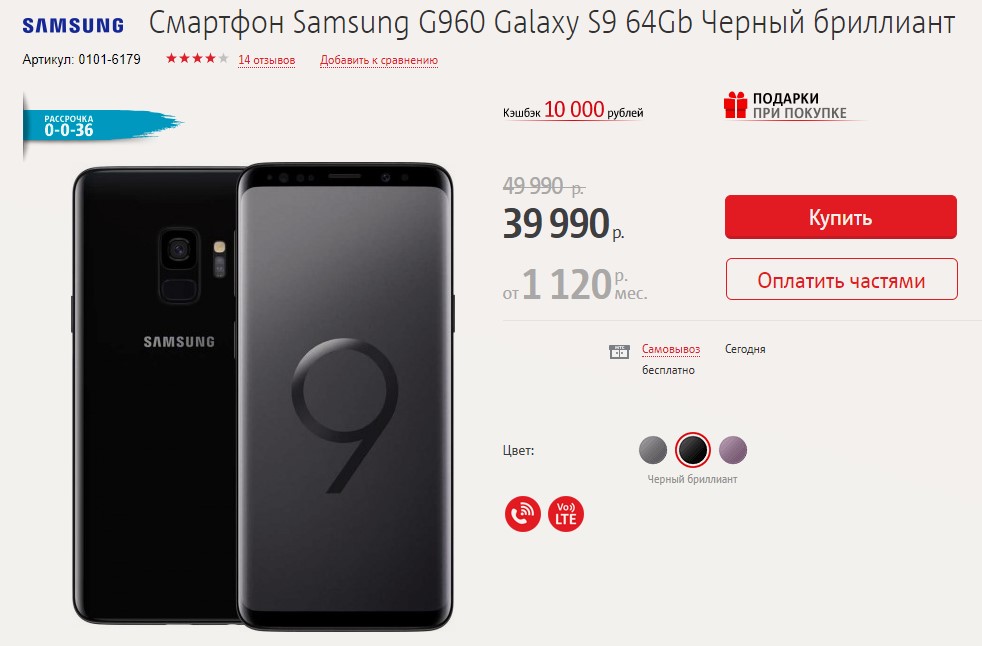Click the 10 000 cashback link
The width and height of the screenshot is (982, 646).
point(574,110)
